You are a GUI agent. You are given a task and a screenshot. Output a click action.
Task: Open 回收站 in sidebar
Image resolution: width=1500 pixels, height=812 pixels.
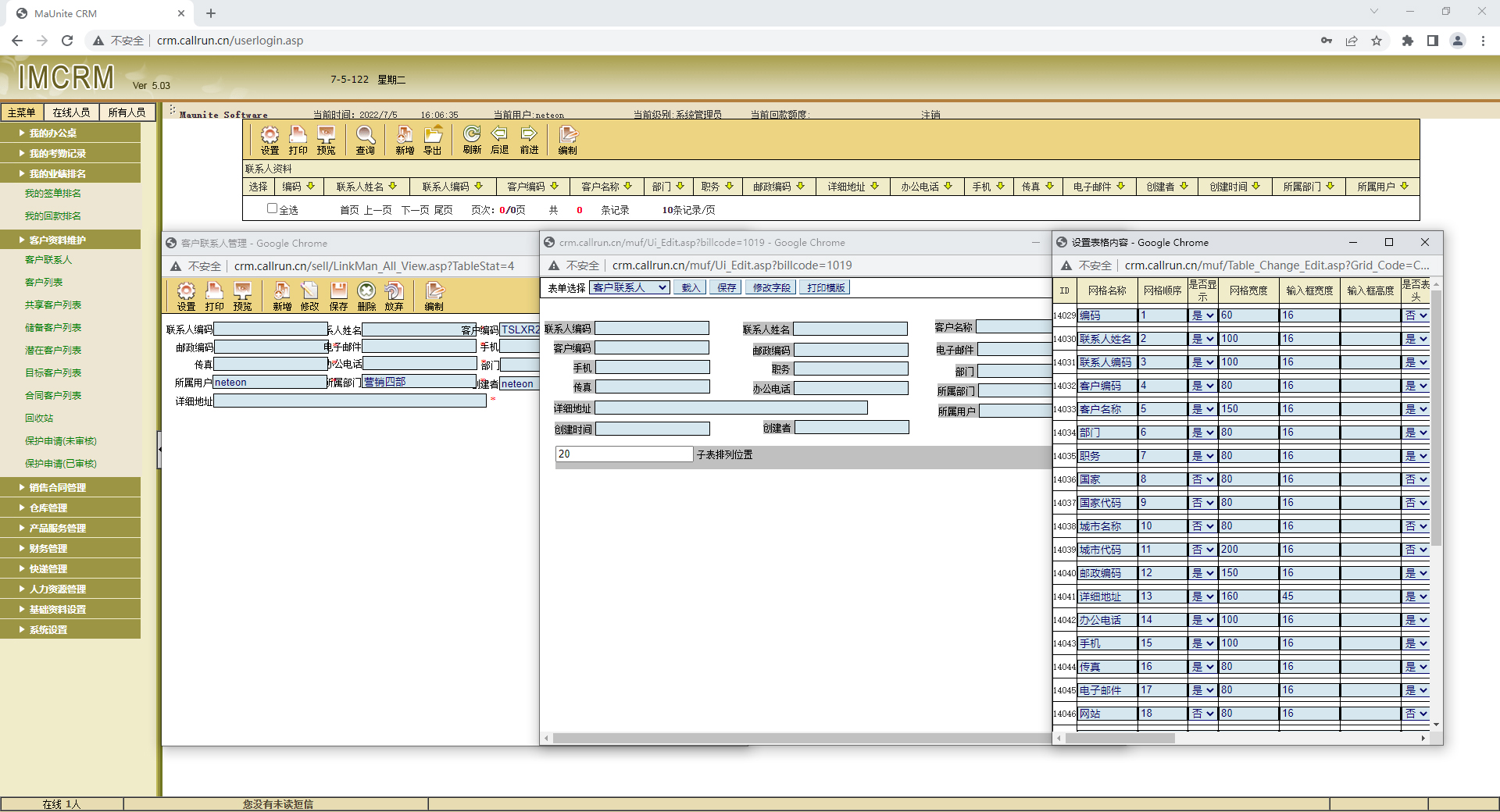pyautogui.click(x=39, y=418)
